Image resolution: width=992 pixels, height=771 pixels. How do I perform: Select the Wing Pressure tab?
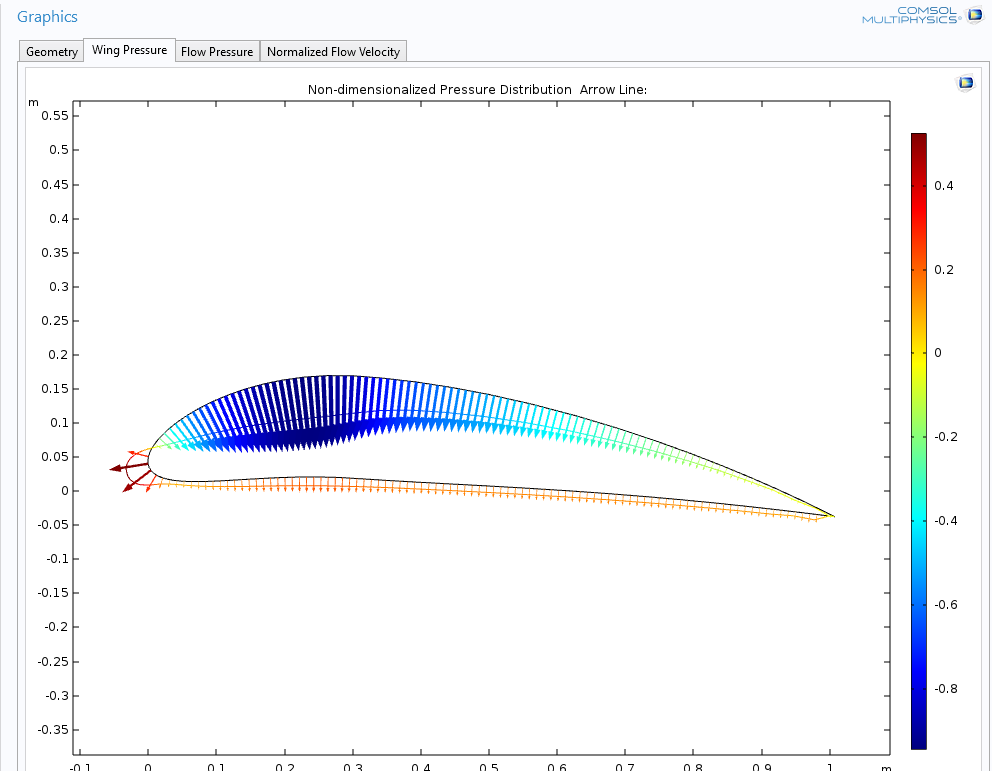(x=130, y=50)
